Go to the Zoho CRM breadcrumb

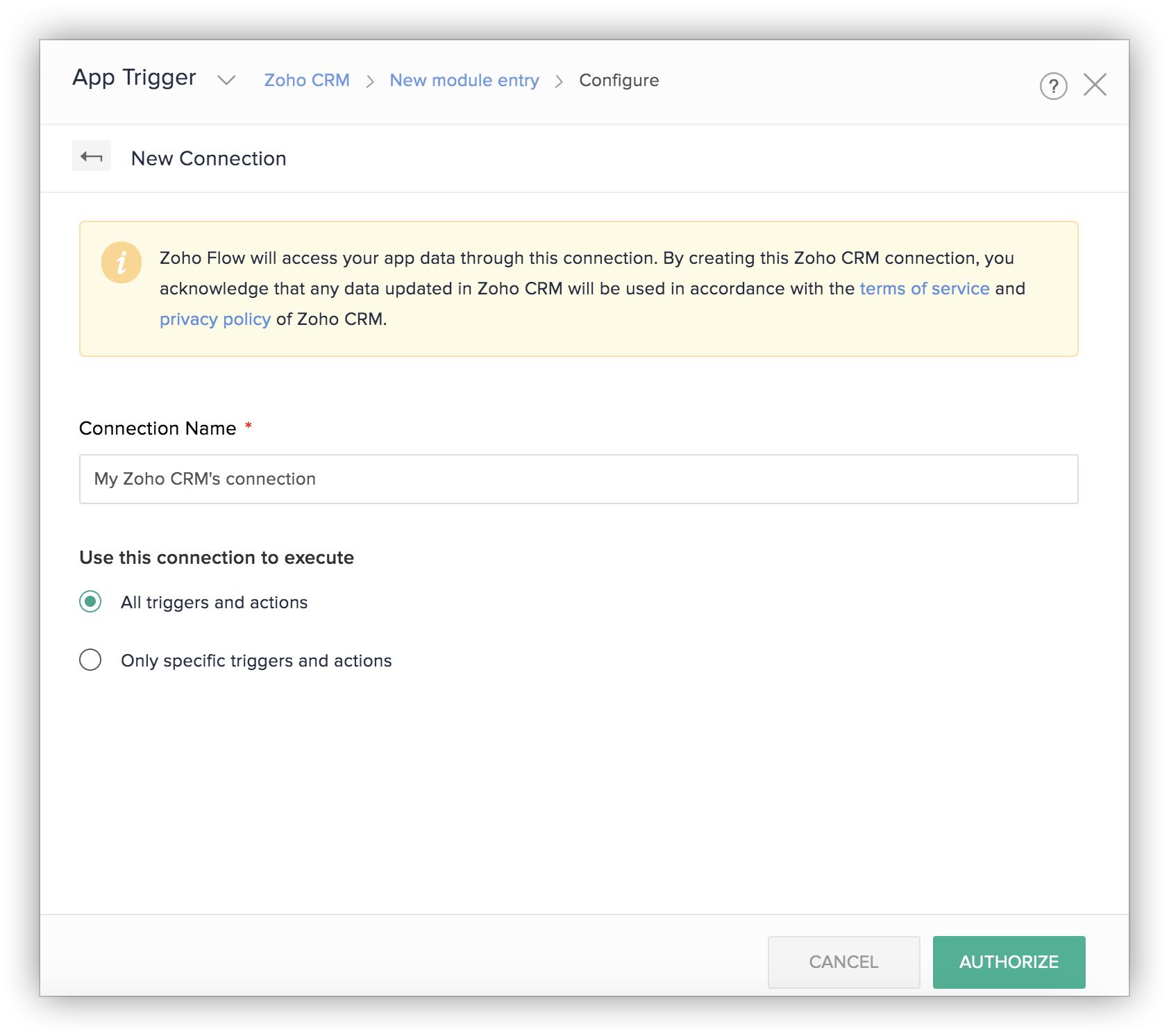306,81
